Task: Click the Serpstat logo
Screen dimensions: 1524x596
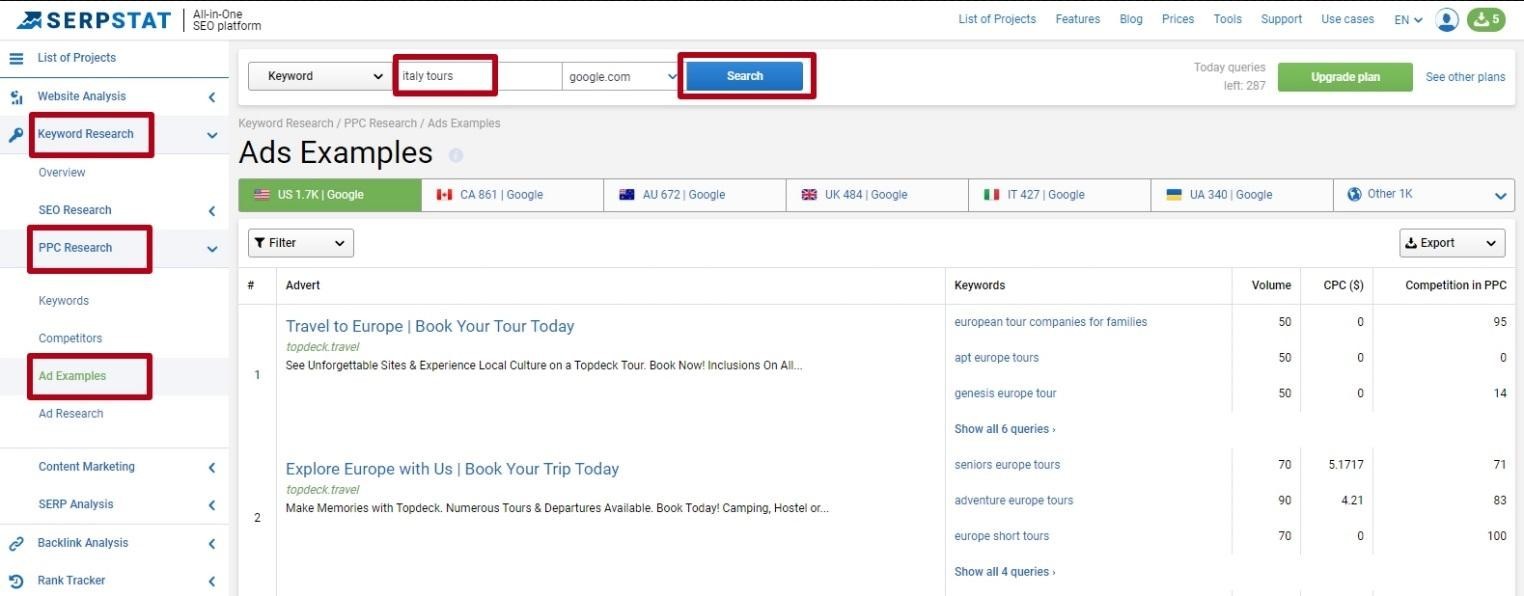Action: pyautogui.click(x=95, y=20)
